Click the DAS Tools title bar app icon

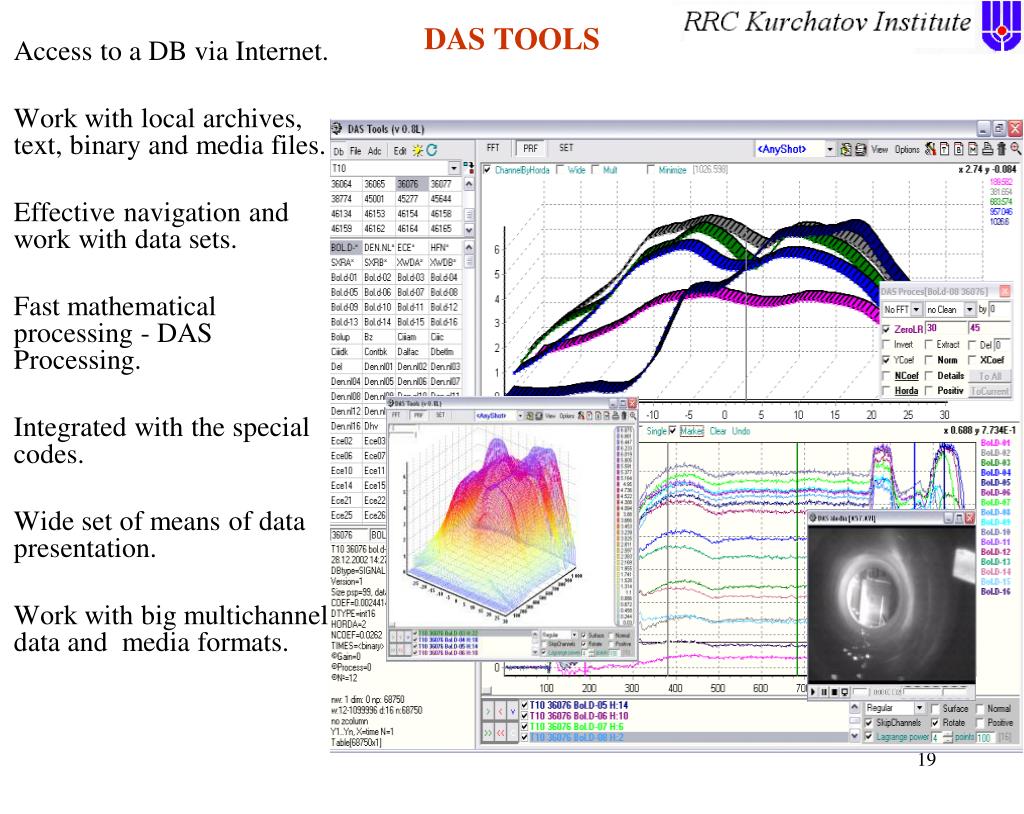337,129
